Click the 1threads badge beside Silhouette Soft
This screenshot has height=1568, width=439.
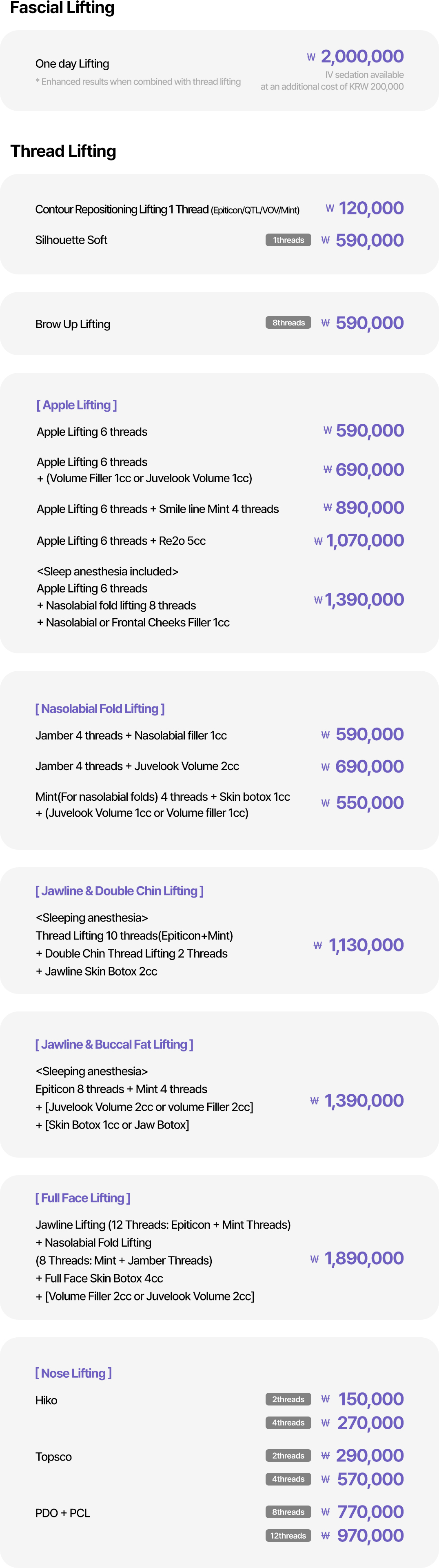tap(288, 240)
